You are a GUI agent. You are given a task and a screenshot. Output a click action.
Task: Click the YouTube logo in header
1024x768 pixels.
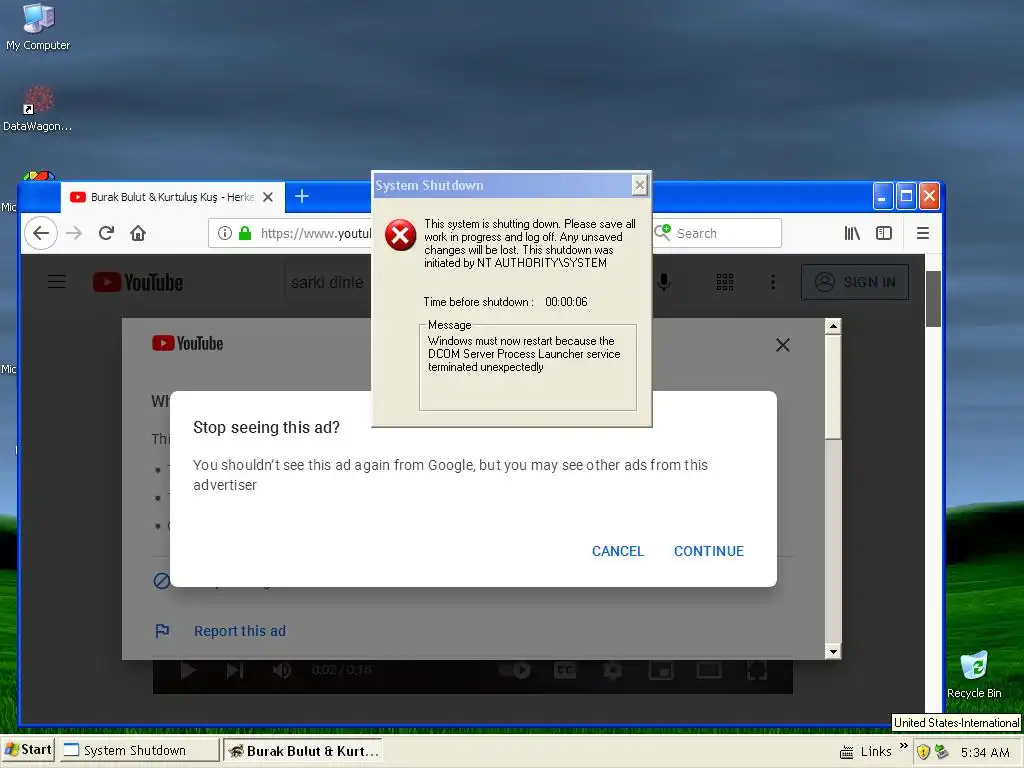click(x=138, y=282)
